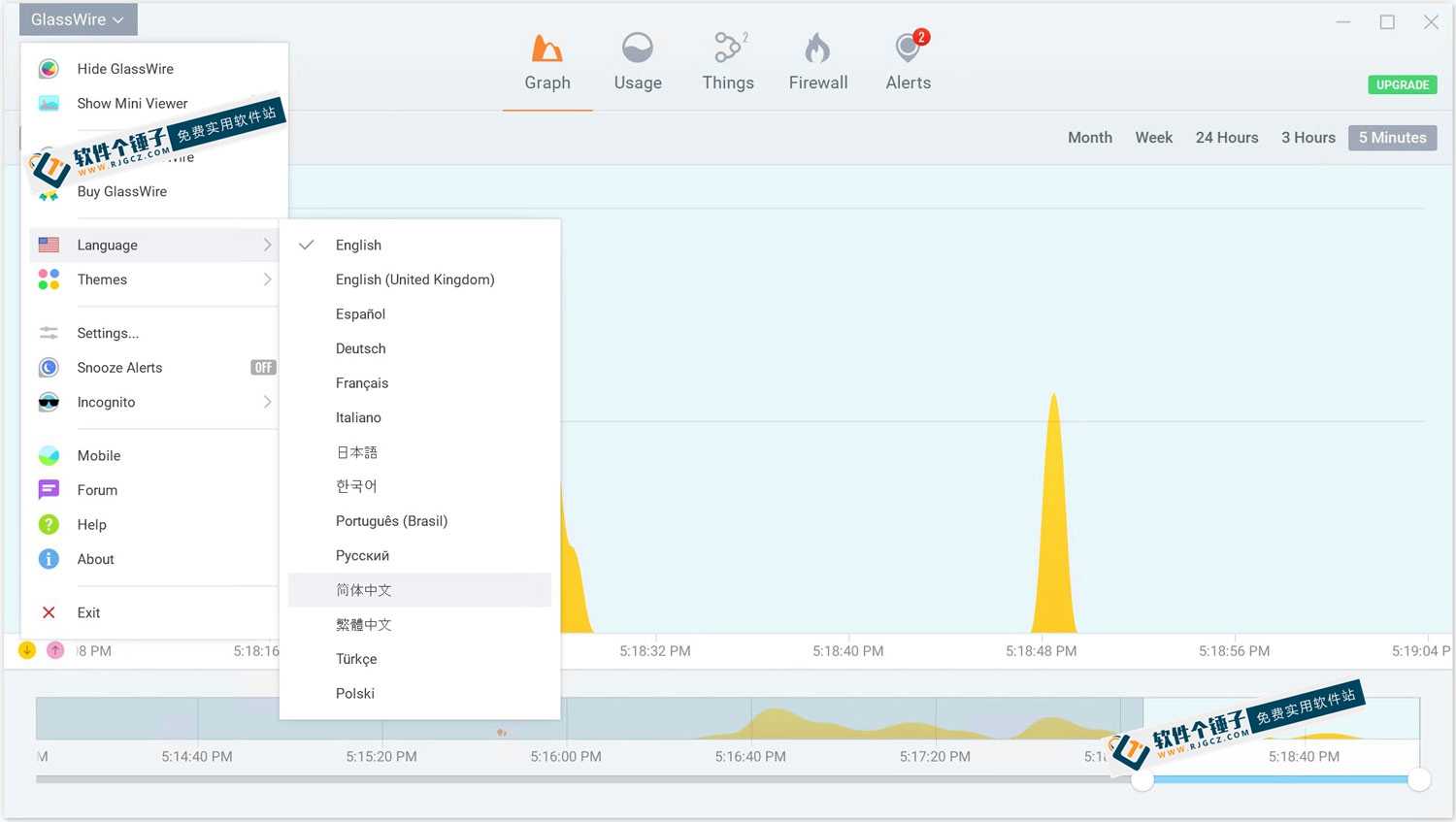Select the 5 Minutes time range
Screen dimensions: 1456x822
1393,138
